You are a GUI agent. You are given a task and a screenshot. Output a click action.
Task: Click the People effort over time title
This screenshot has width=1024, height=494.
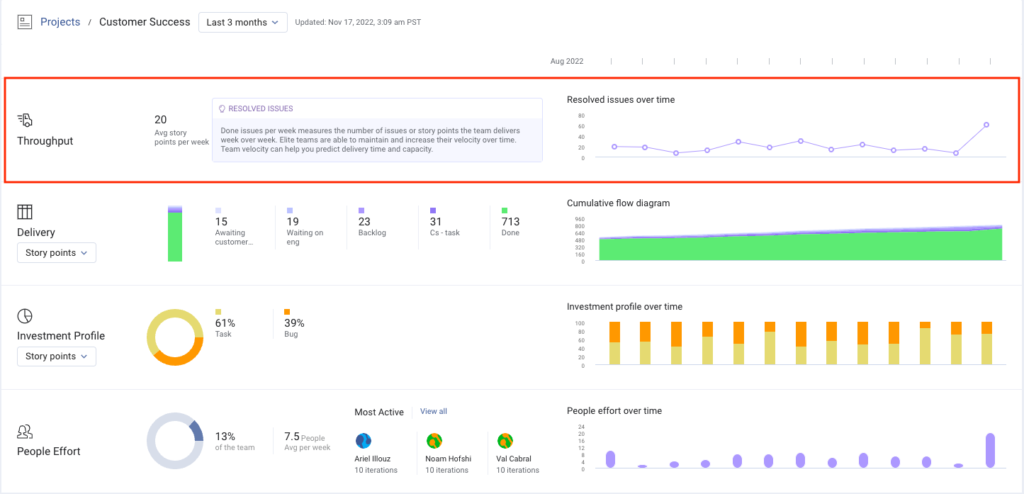pyautogui.click(x=615, y=410)
